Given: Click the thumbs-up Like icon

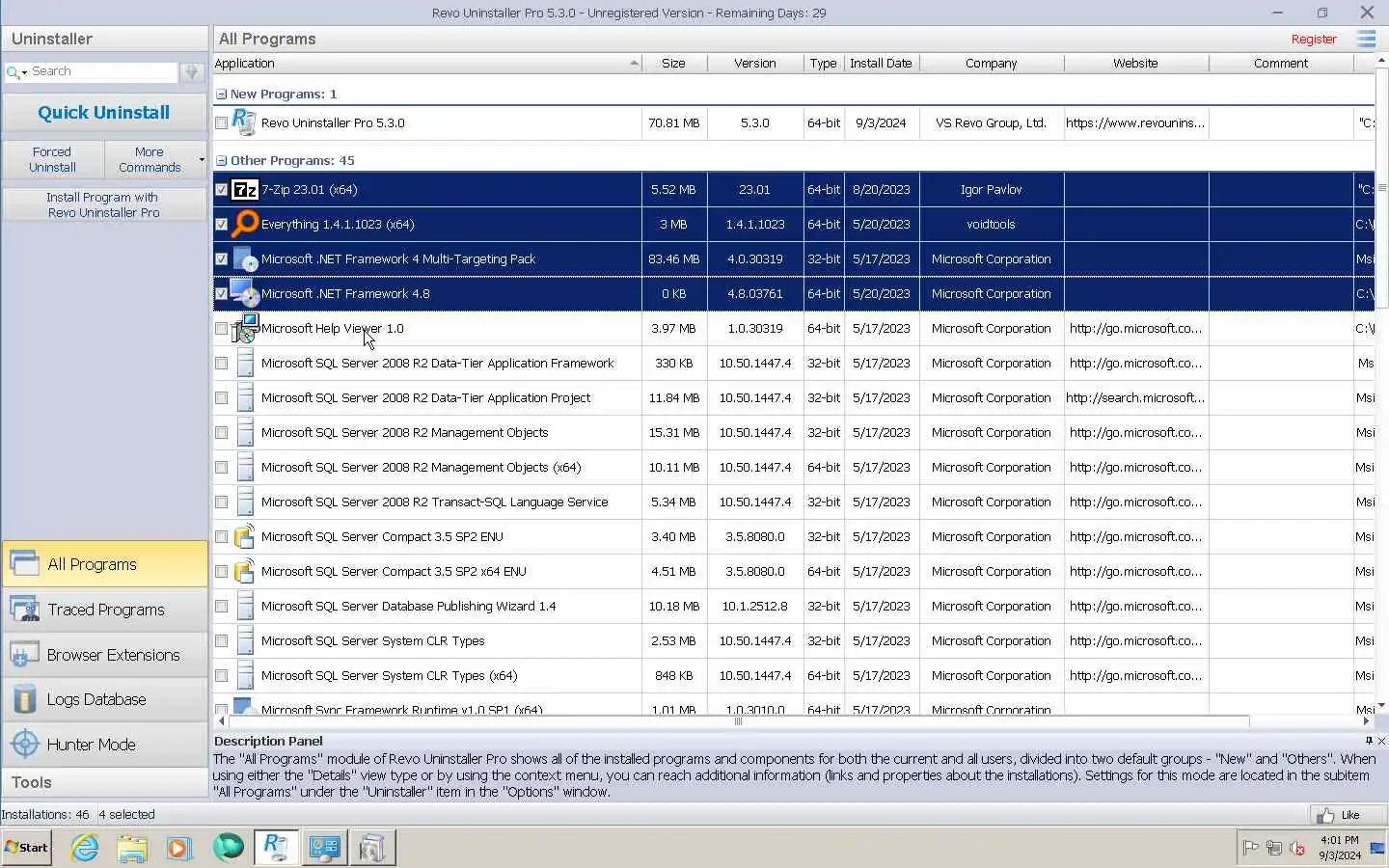Looking at the screenshot, I should (x=1325, y=815).
